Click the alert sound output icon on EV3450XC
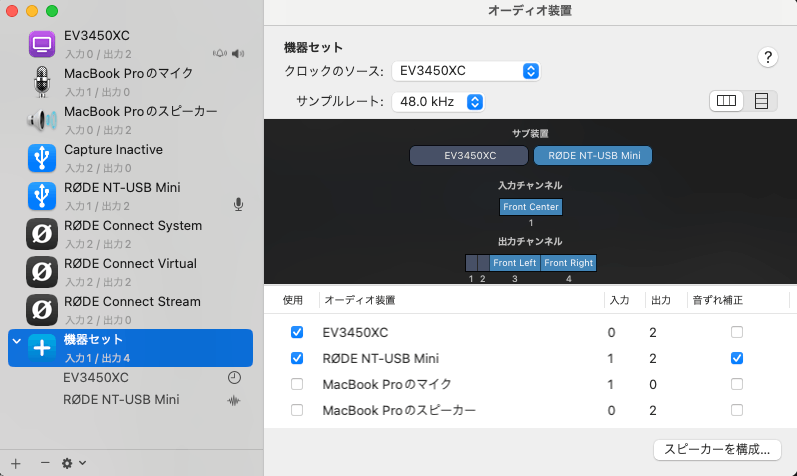Screen dimensions: 797x476 (220, 53)
